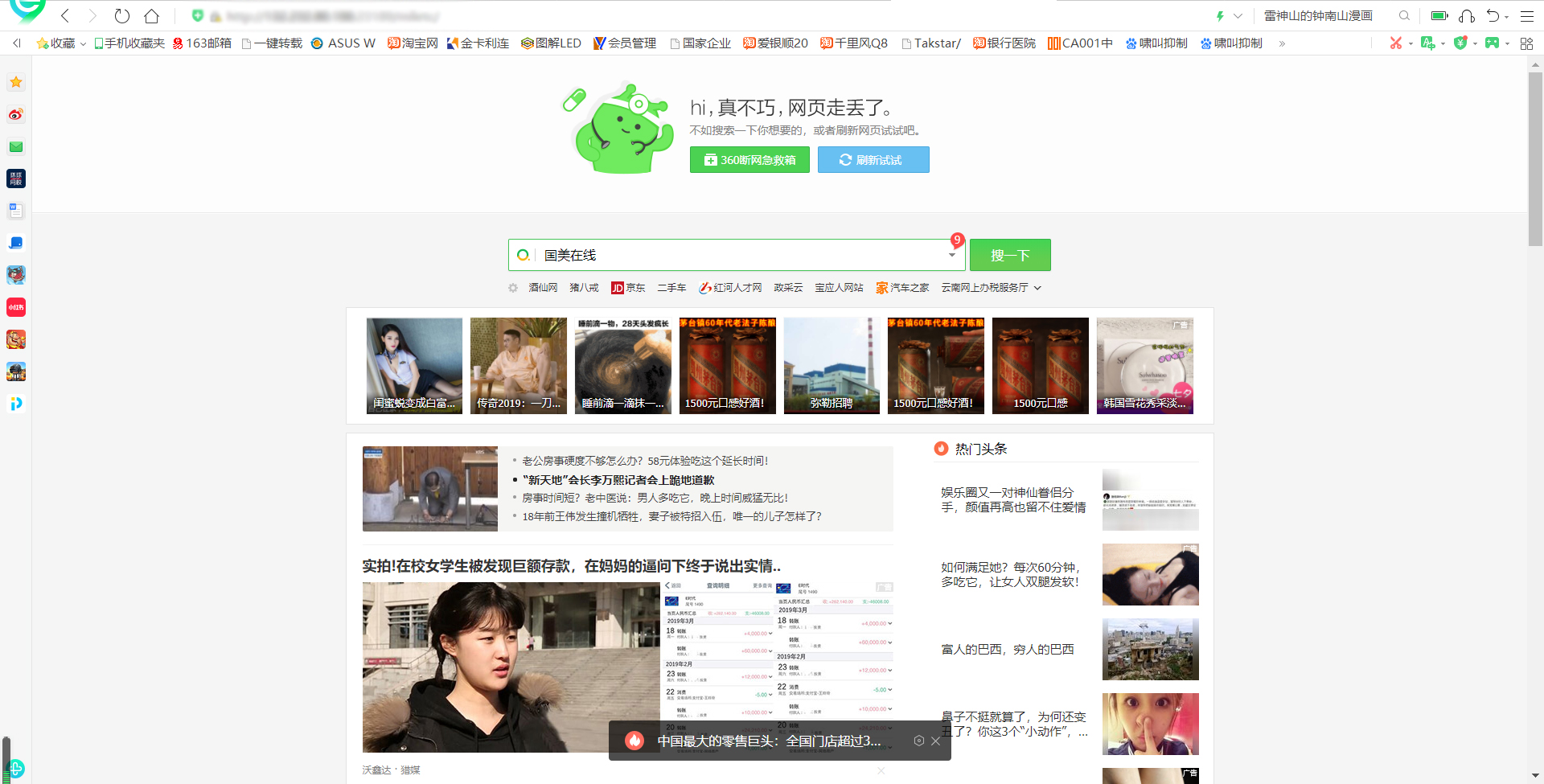Click the helmet game sidebar icon
Viewport: 1544px width, 784px height.
tap(16, 371)
